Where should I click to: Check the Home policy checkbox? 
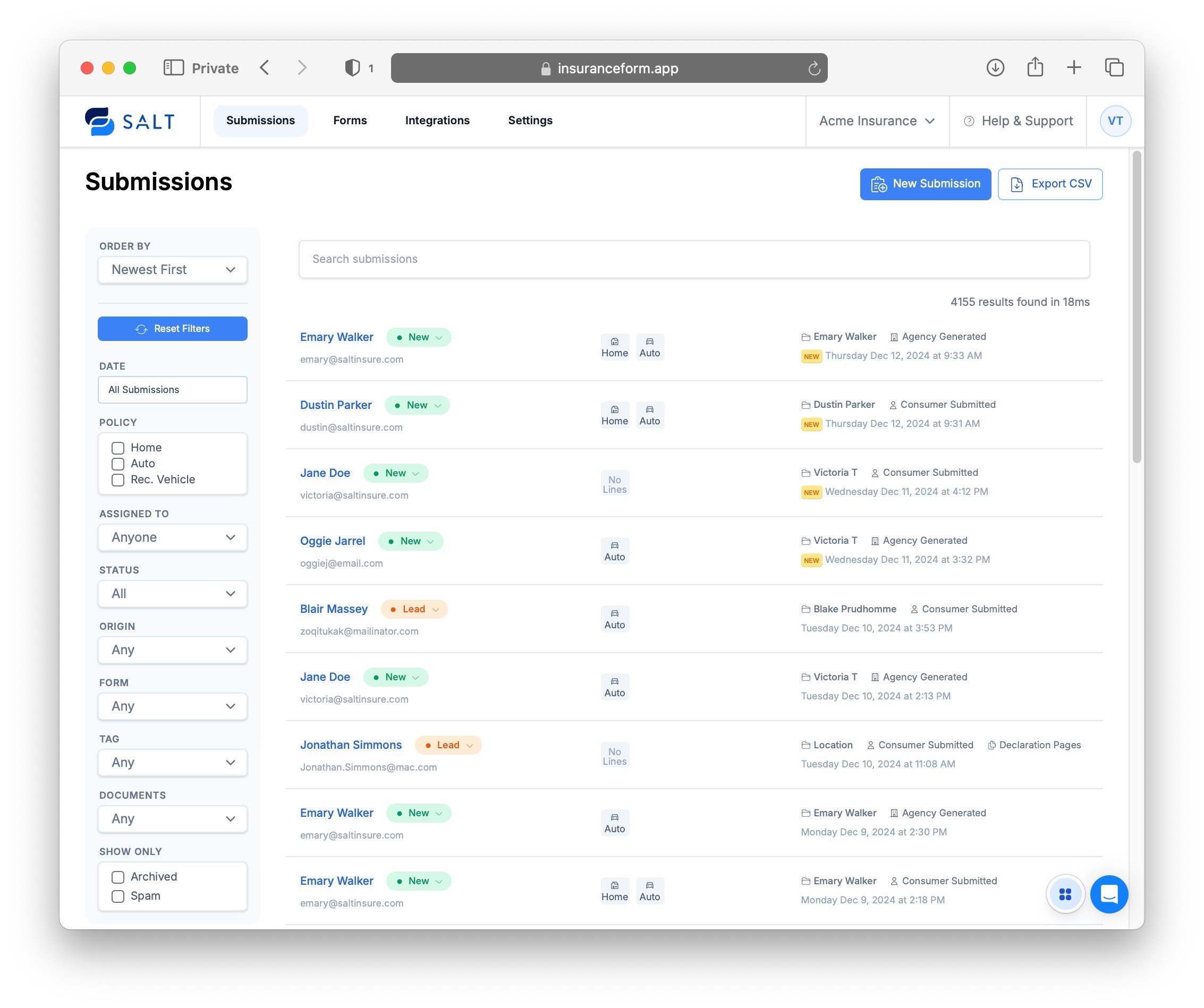tap(118, 448)
